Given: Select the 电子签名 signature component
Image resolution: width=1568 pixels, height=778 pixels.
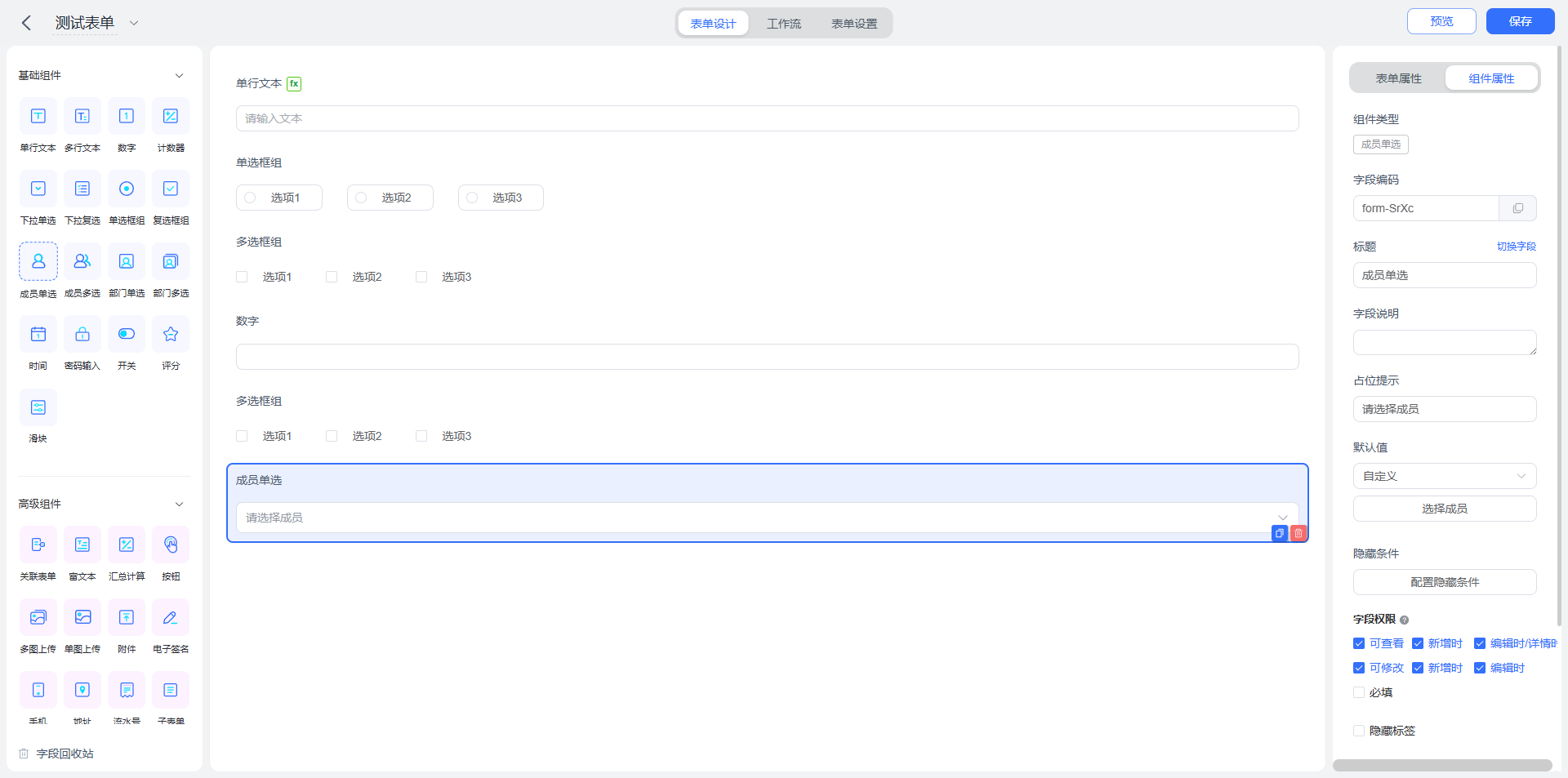Looking at the screenshot, I should click(x=171, y=617).
